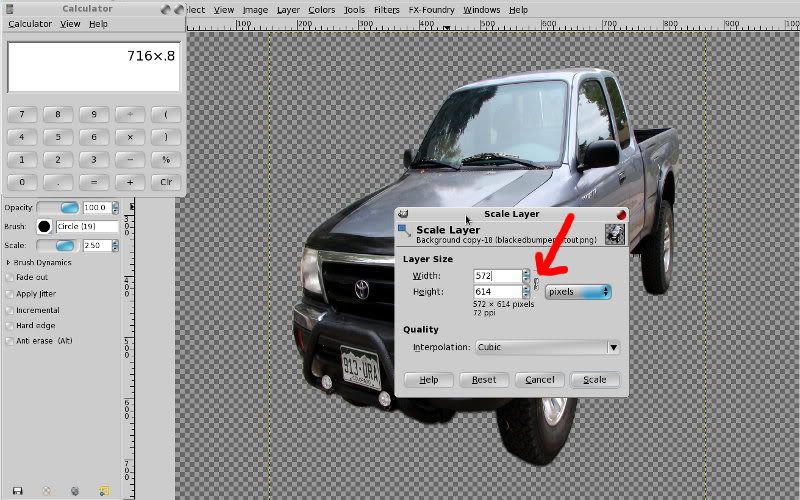Click the Scale button in the dialog

click(x=595, y=380)
